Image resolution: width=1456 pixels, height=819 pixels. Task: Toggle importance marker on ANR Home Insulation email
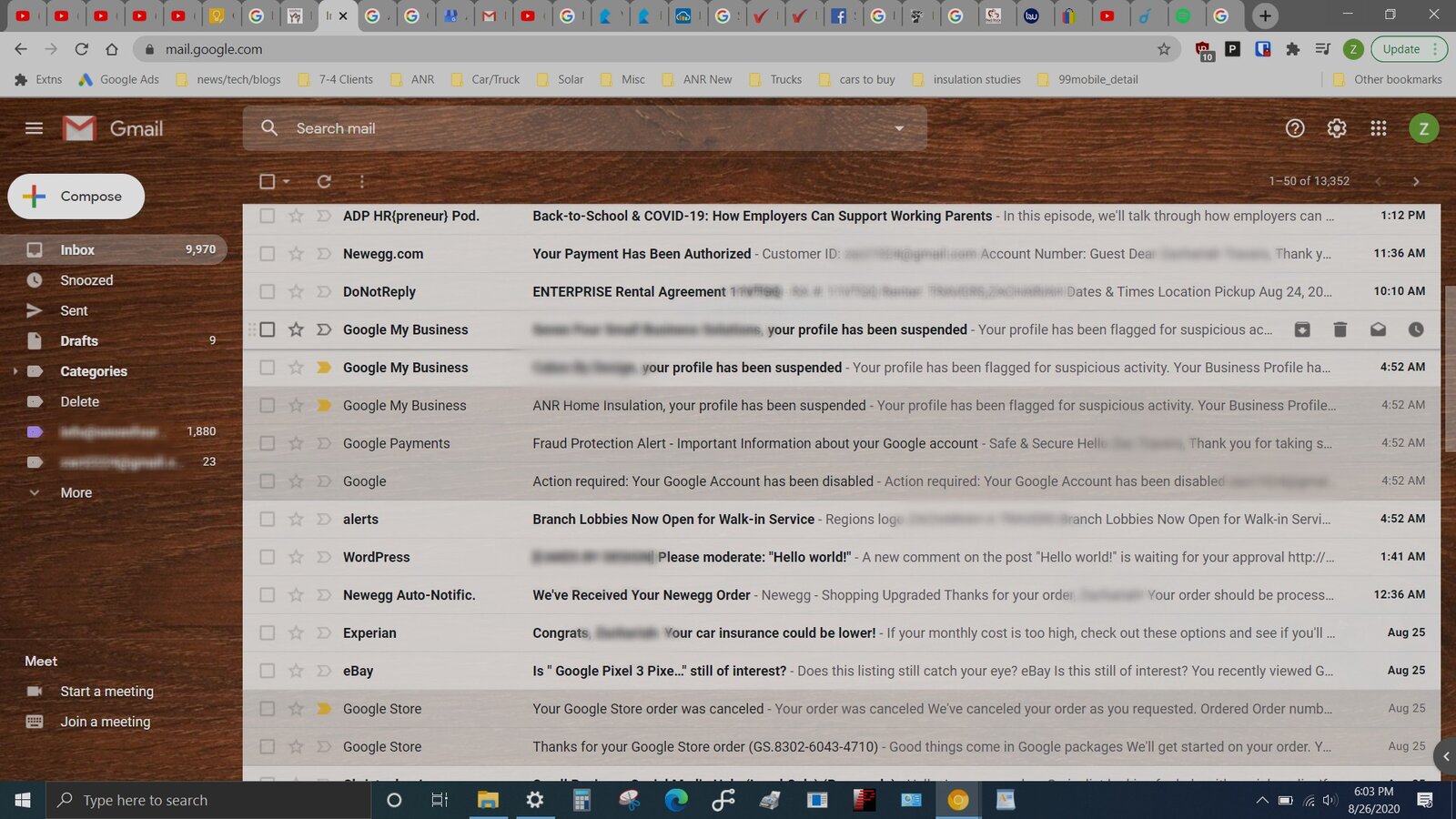point(324,405)
